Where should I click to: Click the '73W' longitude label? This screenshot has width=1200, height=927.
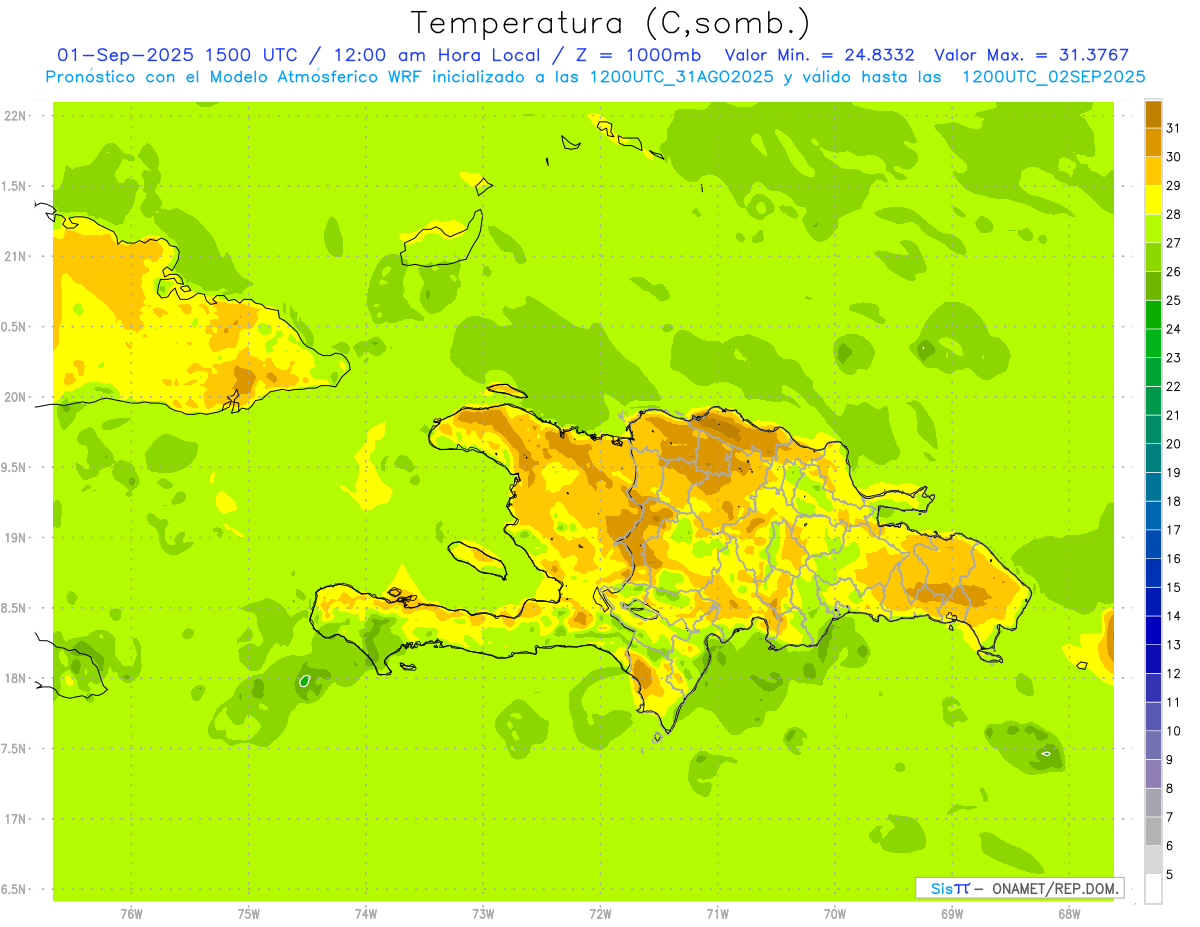[x=483, y=914]
